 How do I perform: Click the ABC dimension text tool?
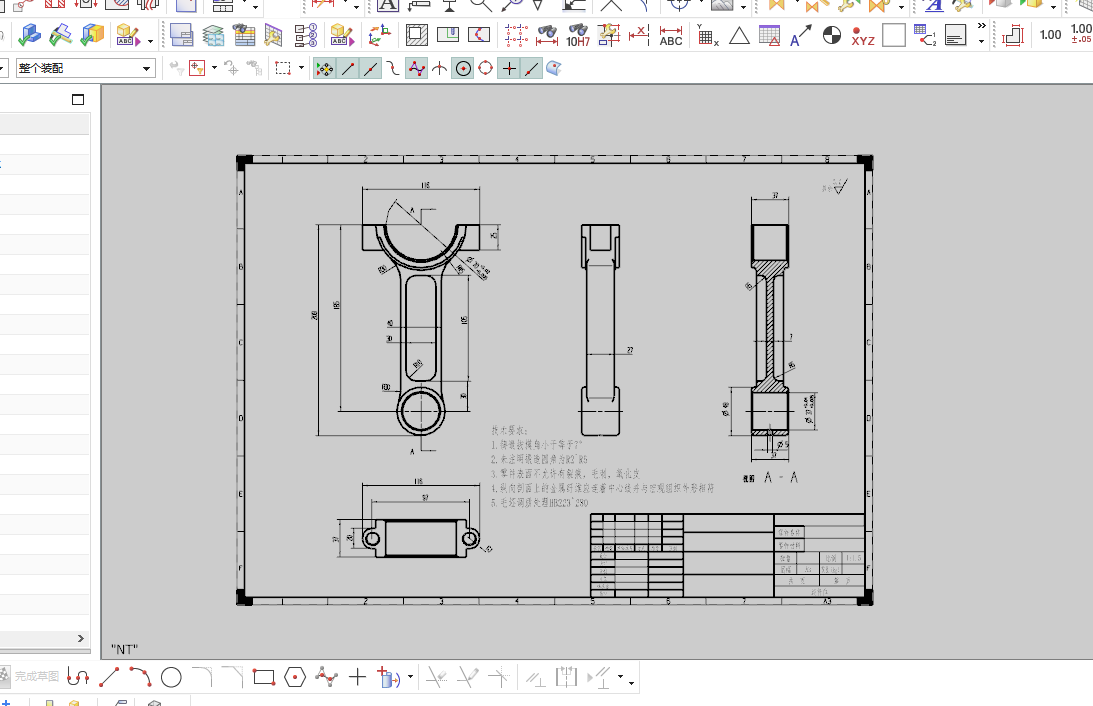[671, 35]
